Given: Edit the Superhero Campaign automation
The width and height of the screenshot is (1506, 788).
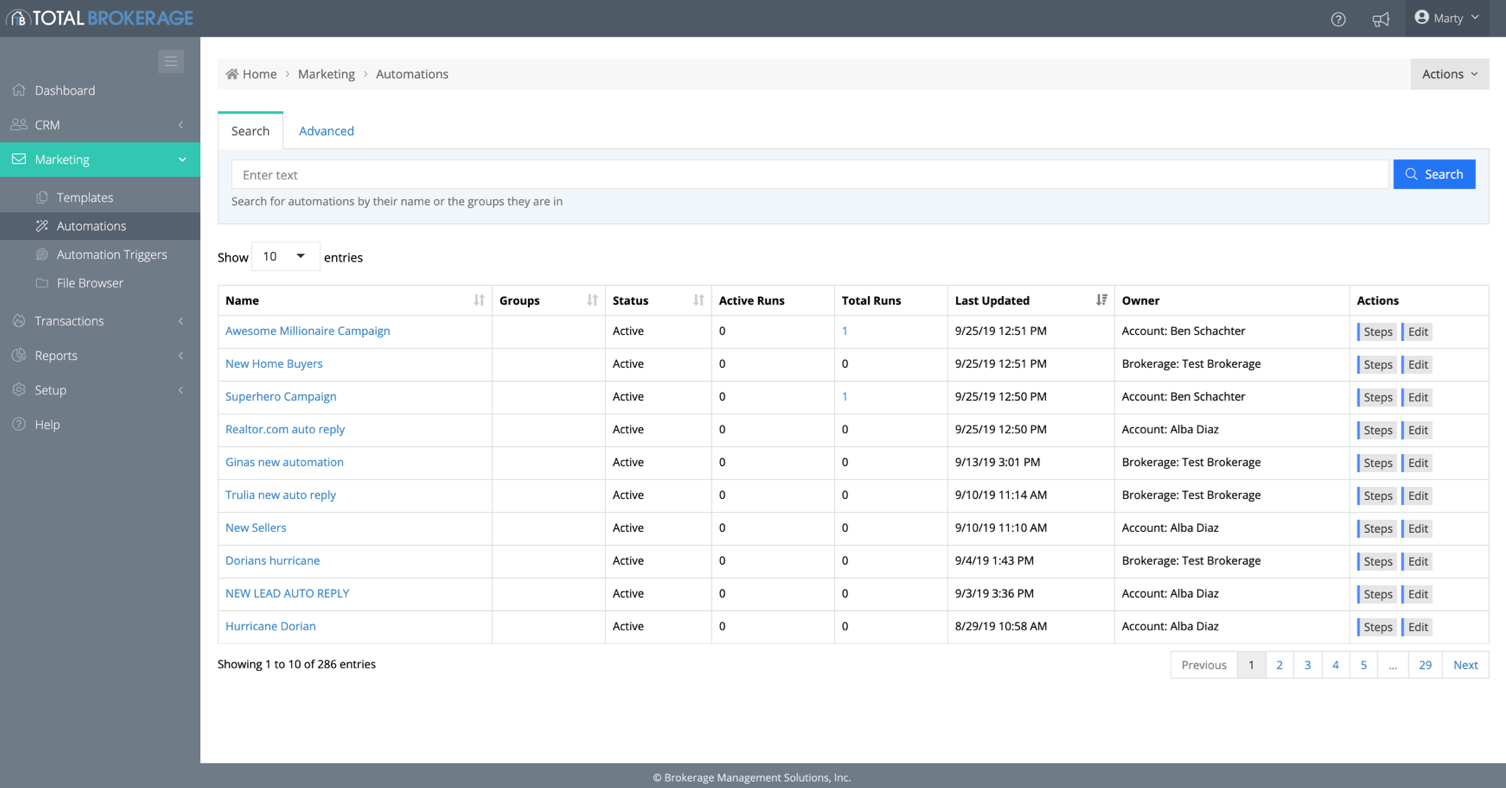Looking at the screenshot, I should point(1417,397).
